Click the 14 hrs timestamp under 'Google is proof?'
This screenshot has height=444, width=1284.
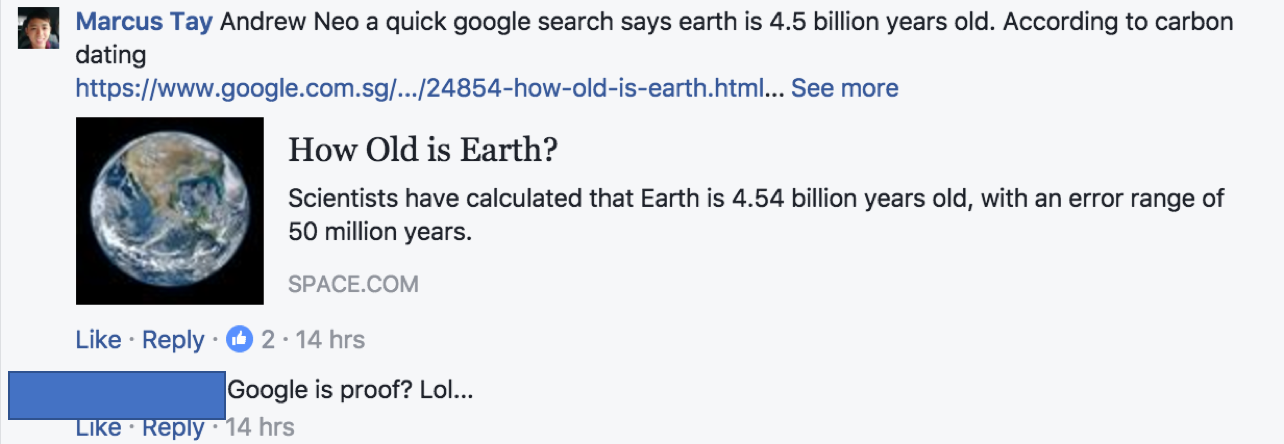pos(260,428)
